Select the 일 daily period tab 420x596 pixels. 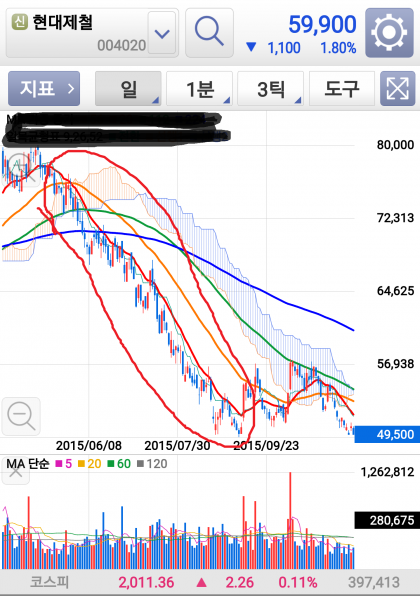[x=128, y=89]
